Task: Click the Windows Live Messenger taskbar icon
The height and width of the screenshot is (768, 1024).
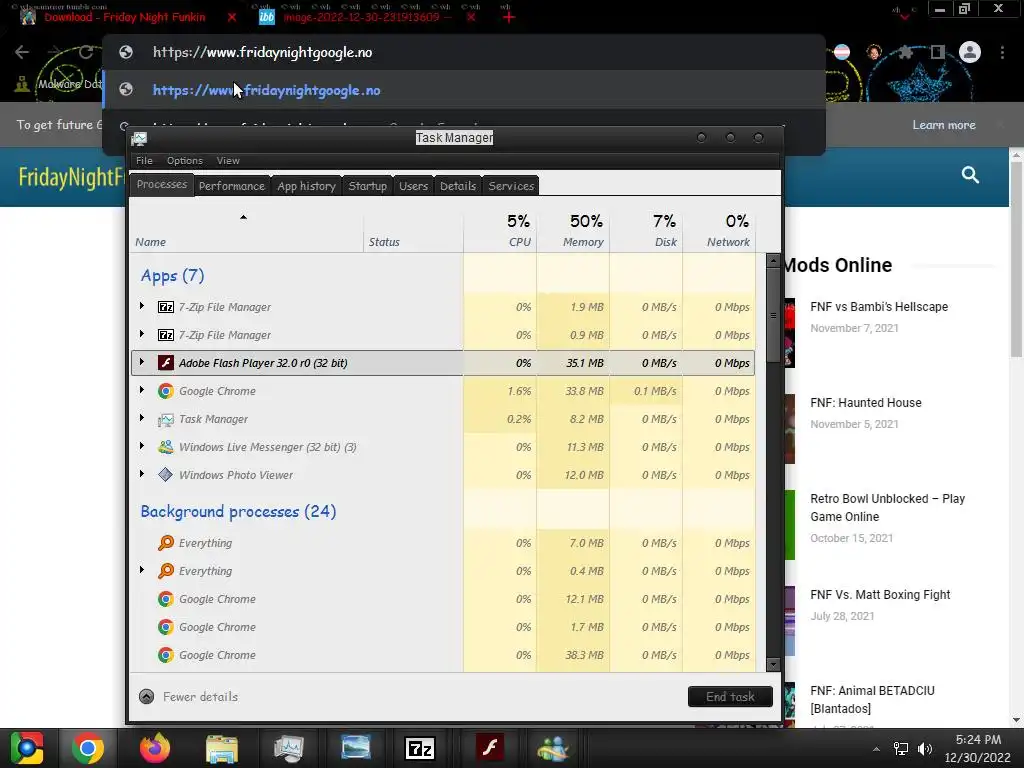Action: point(552,748)
